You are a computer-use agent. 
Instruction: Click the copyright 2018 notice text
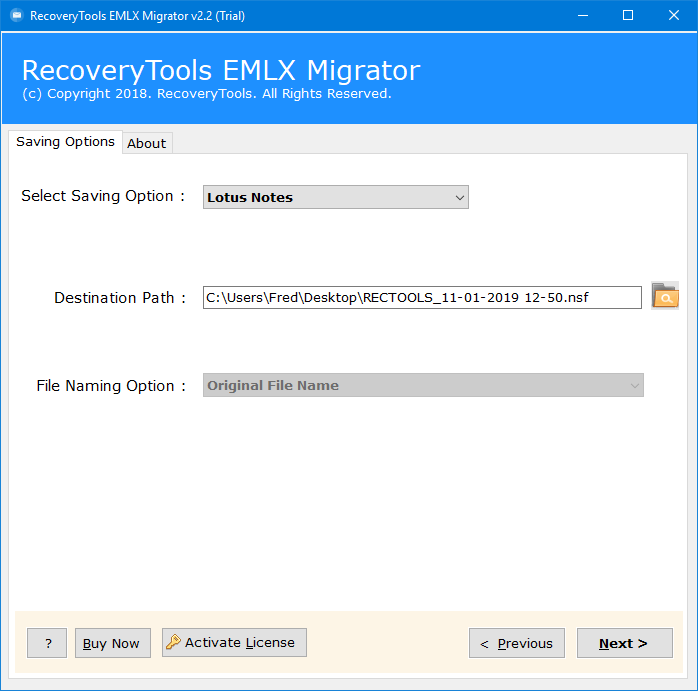[207, 94]
